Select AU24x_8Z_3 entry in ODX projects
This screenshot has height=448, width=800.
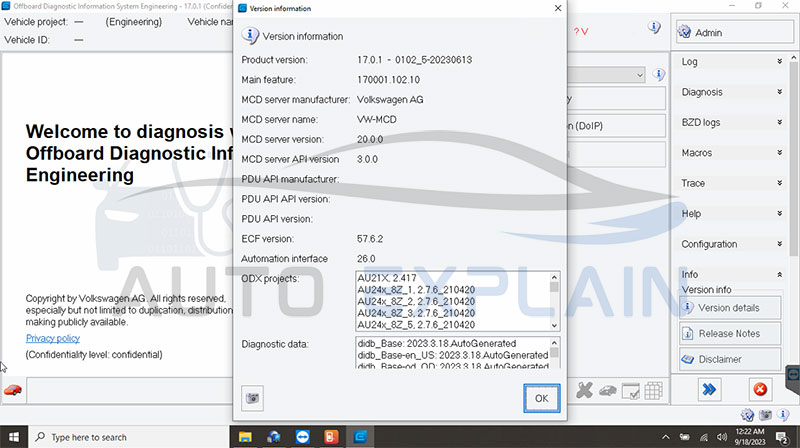[x=416, y=313]
